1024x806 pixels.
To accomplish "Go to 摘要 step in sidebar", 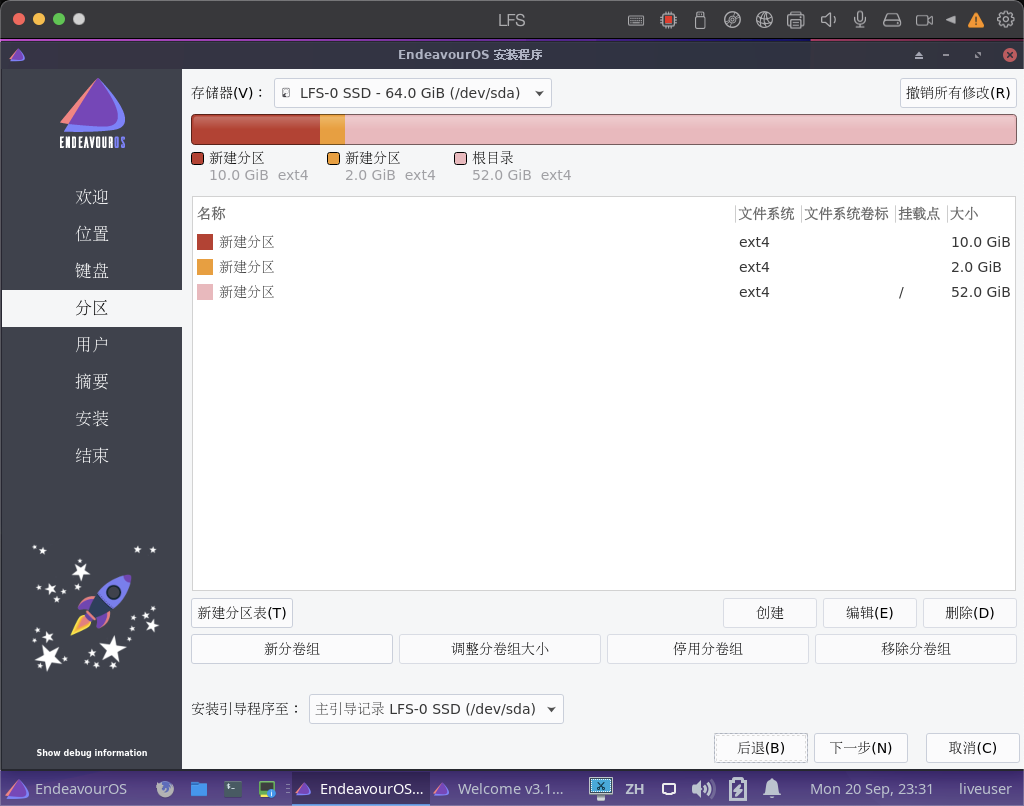I will click(x=92, y=381).
